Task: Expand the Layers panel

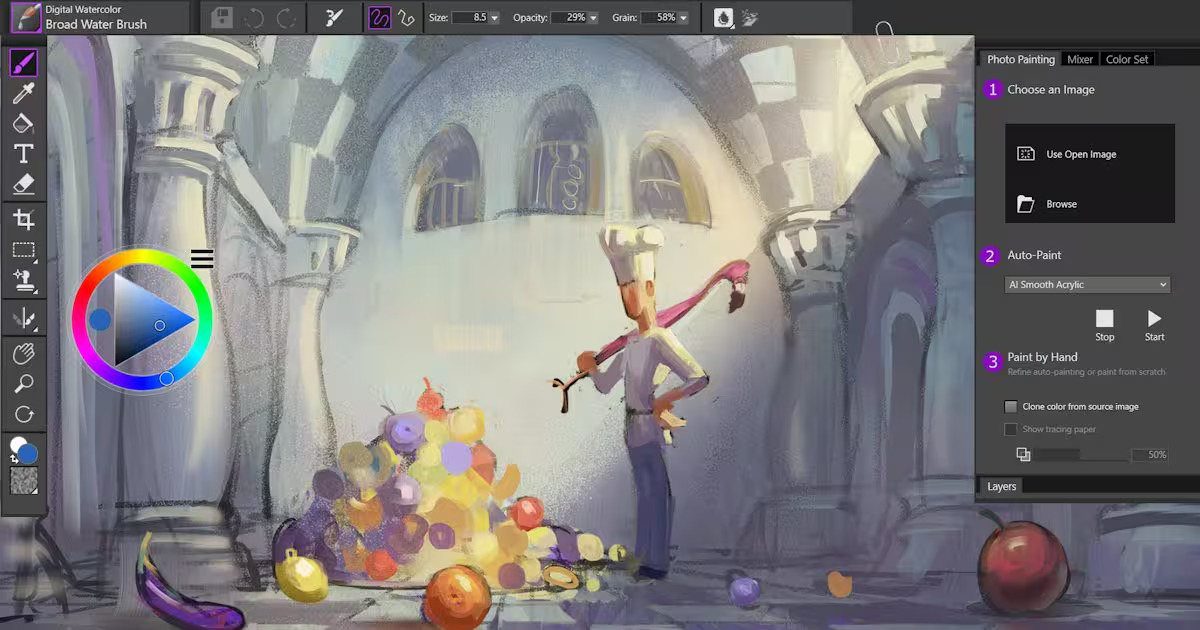Action: [x=1001, y=486]
